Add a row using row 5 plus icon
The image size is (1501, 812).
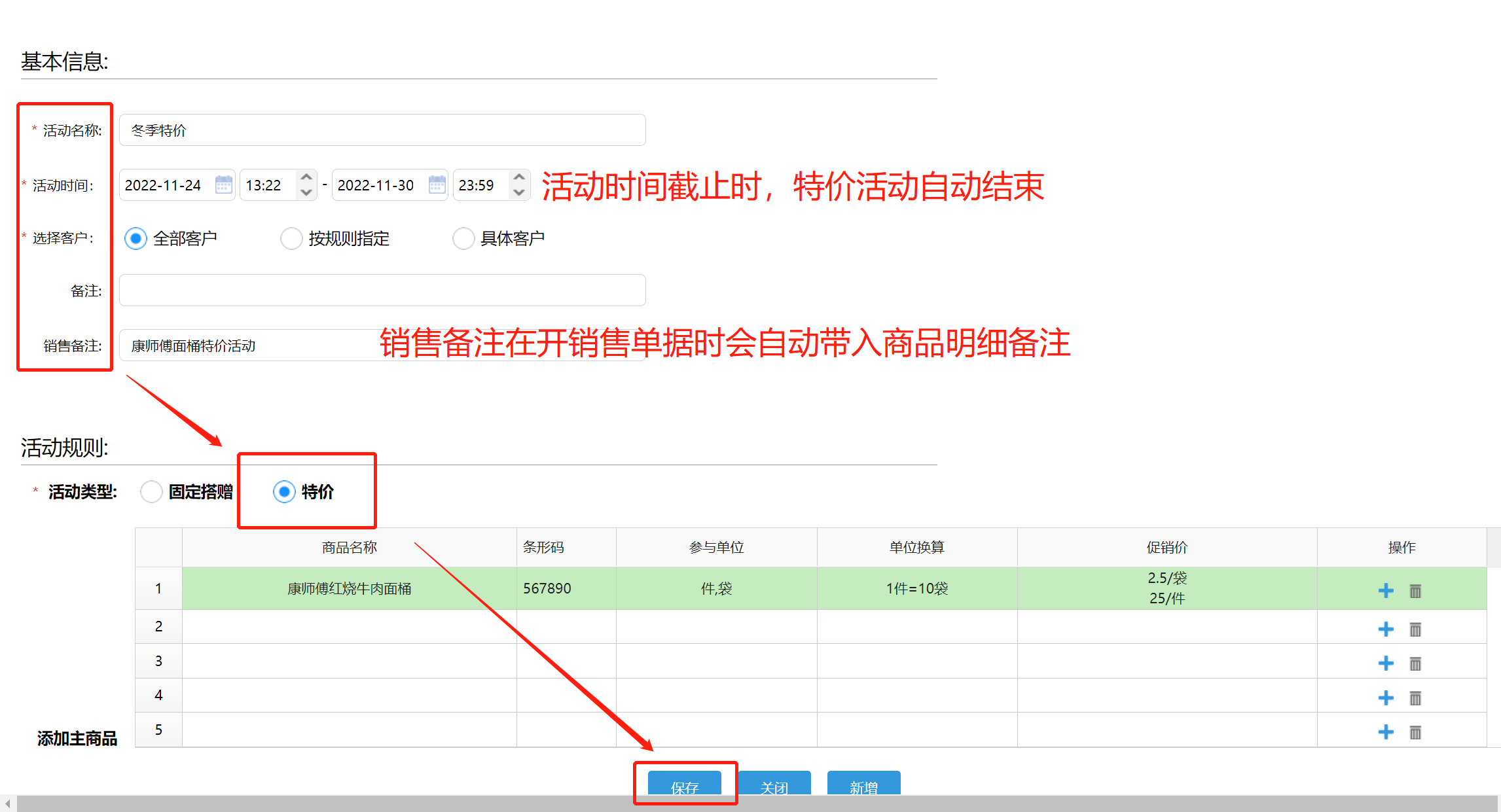pyautogui.click(x=1386, y=732)
